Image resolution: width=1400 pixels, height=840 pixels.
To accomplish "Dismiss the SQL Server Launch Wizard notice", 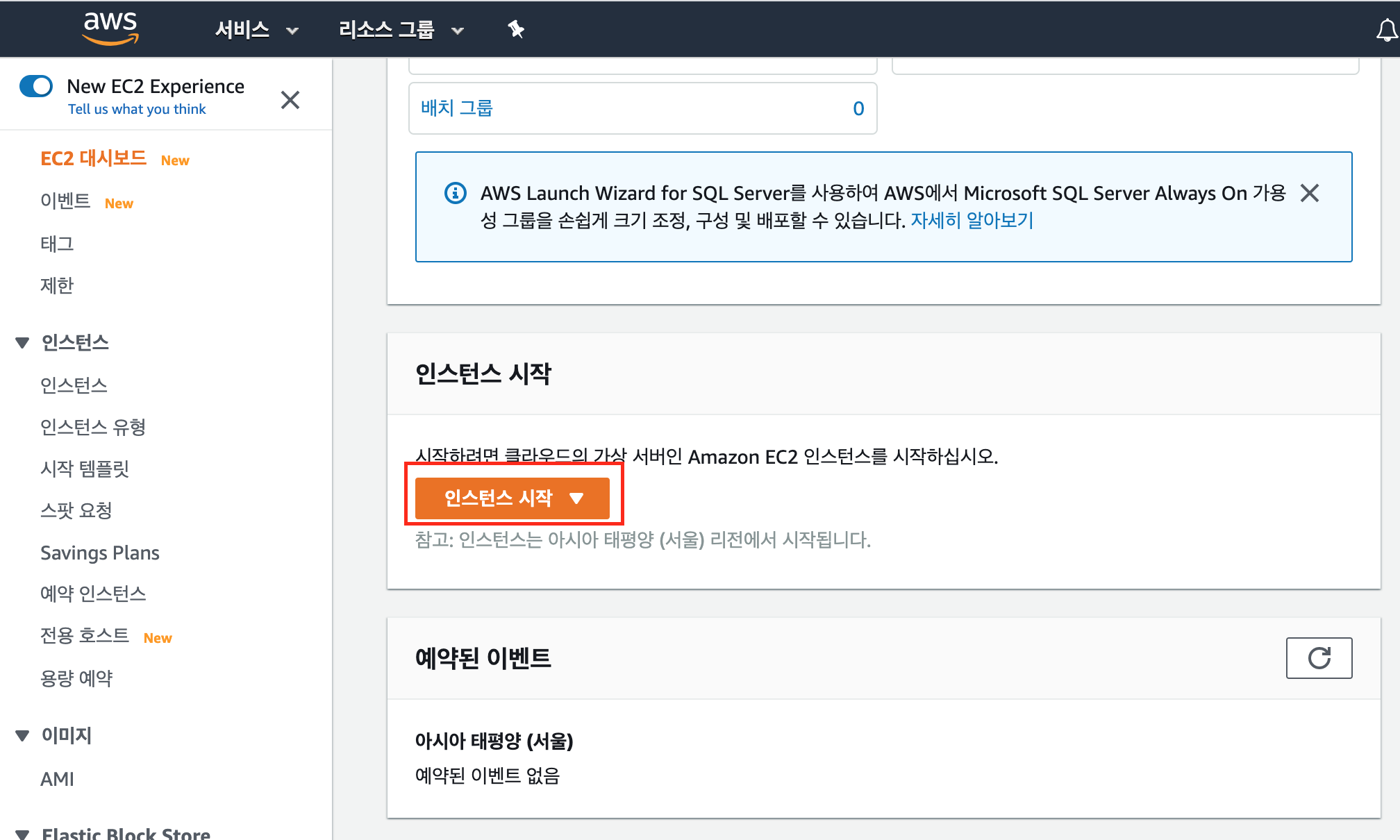I will (x=1309, y=193).
